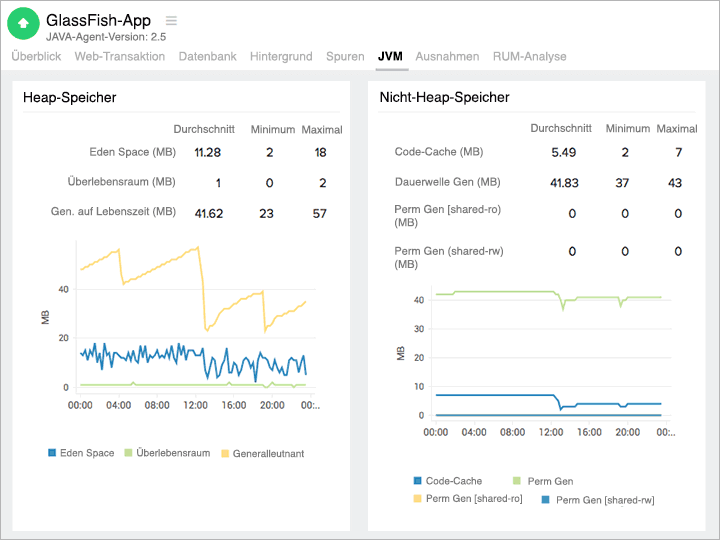Click the Perm Gen green legend swatch
This screenshot has width=720, height=540.
pyautogui.click(x=516, y=481)
